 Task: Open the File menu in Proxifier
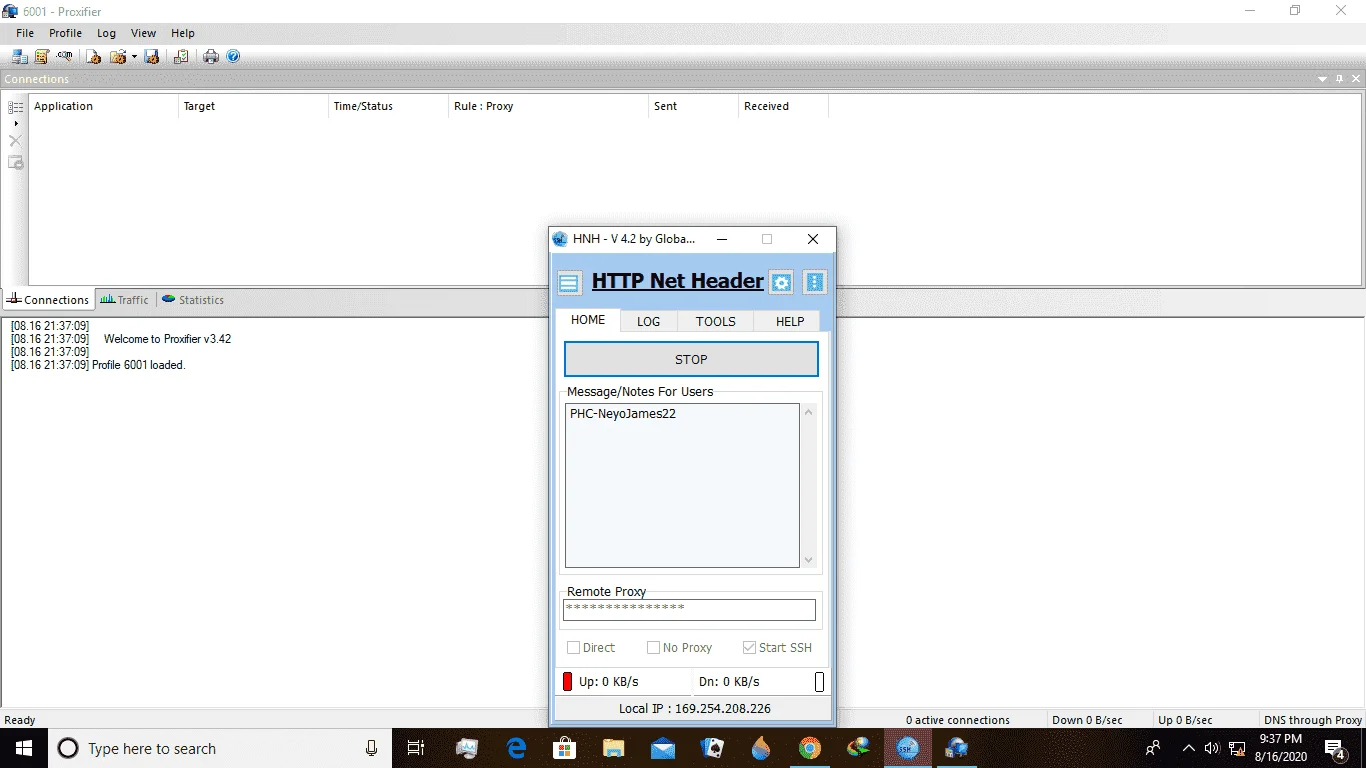(25, 33)
